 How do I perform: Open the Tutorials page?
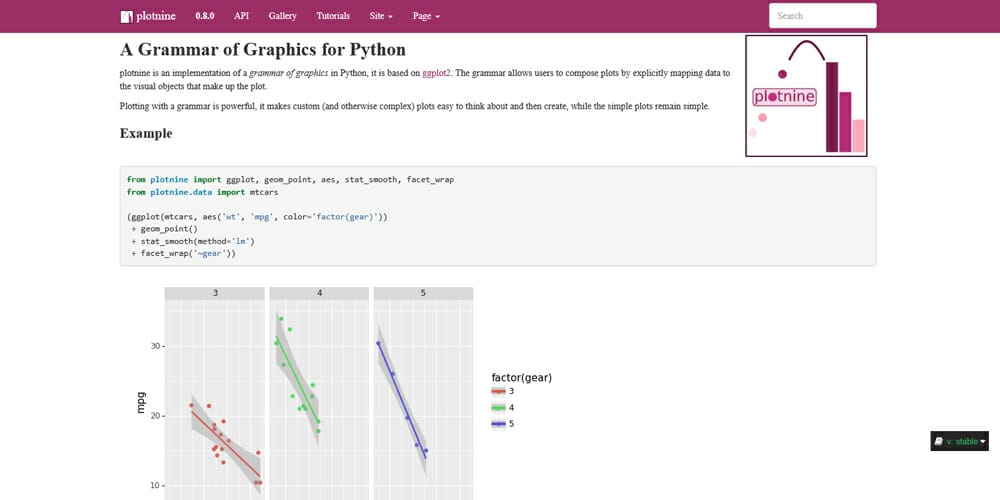click(x=333, y=16)
